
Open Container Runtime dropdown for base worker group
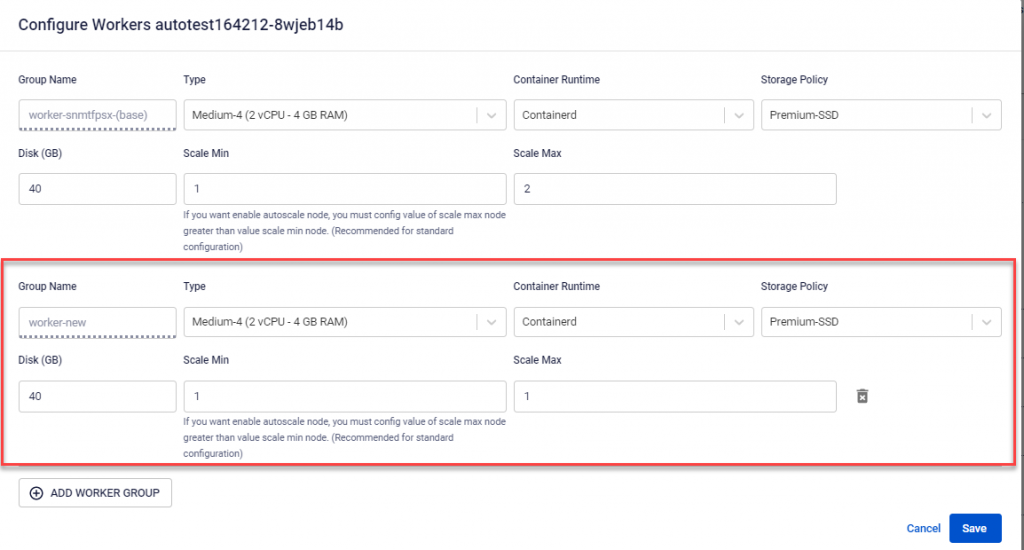(x=739, y=115)
